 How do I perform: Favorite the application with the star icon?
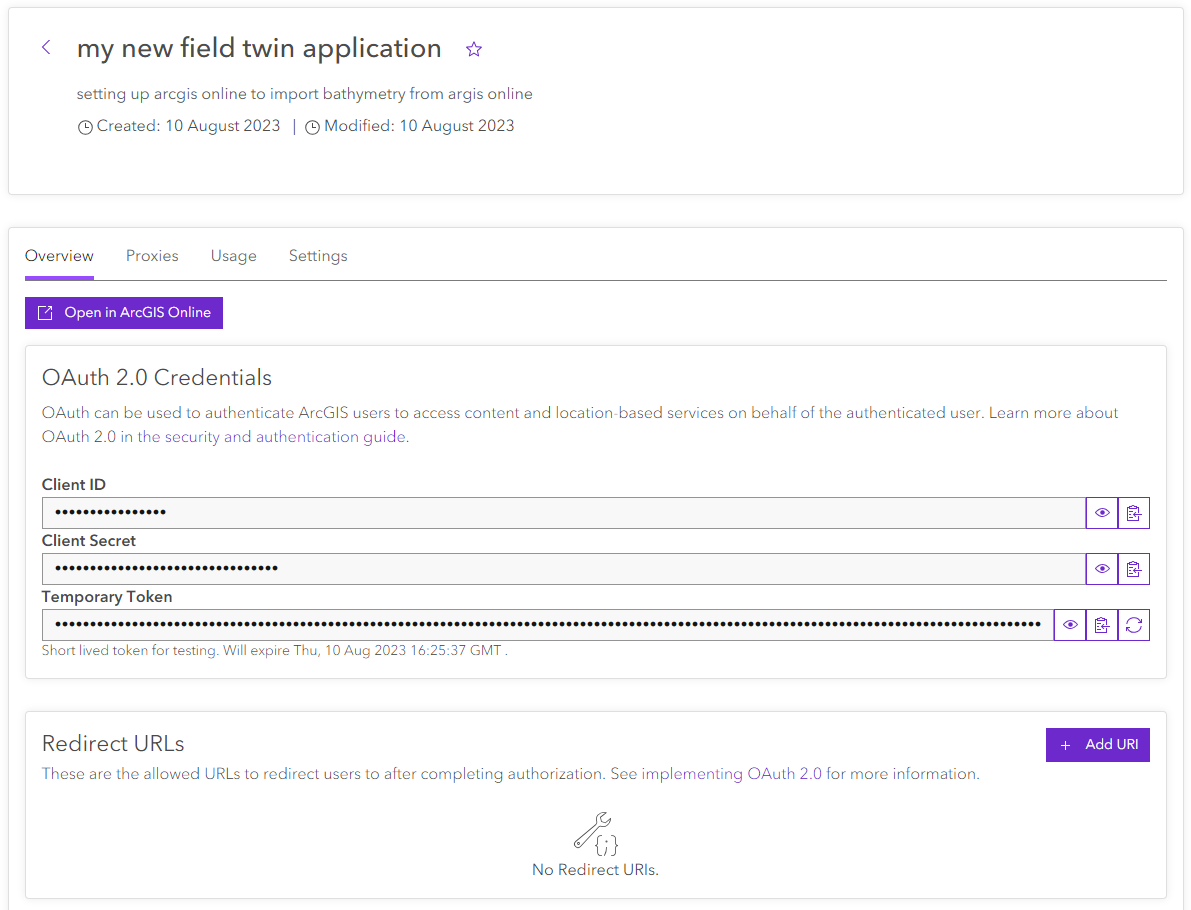pos(474,49)
